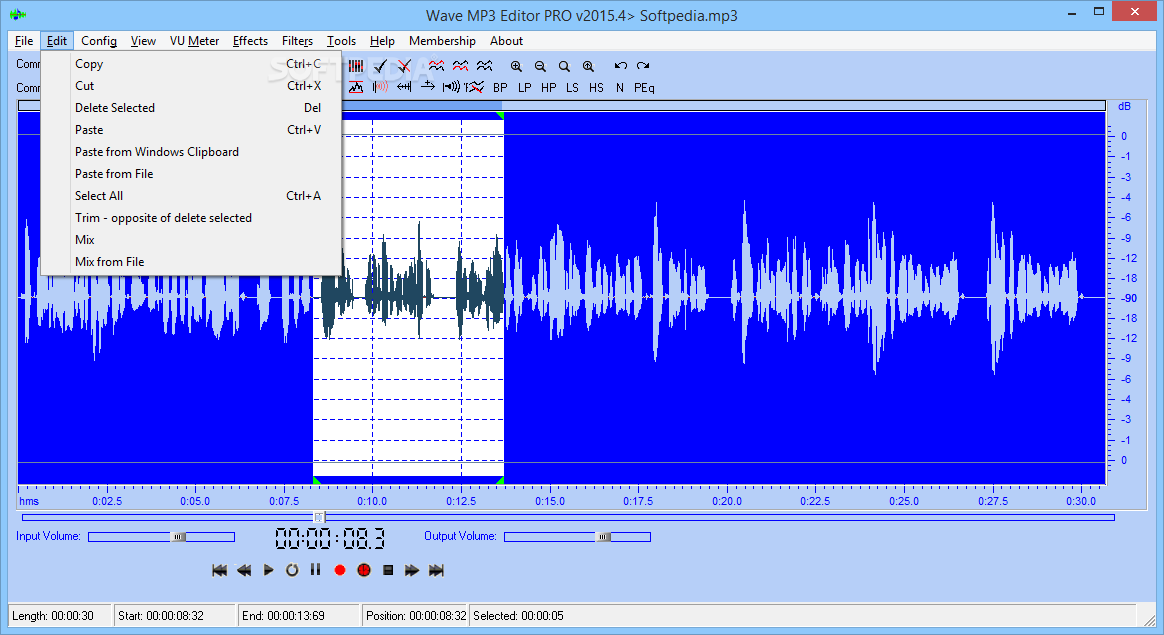The image size is (1164, 635).
Task: Zoom out with the minus magnifier icon
Action: [540, 66]
